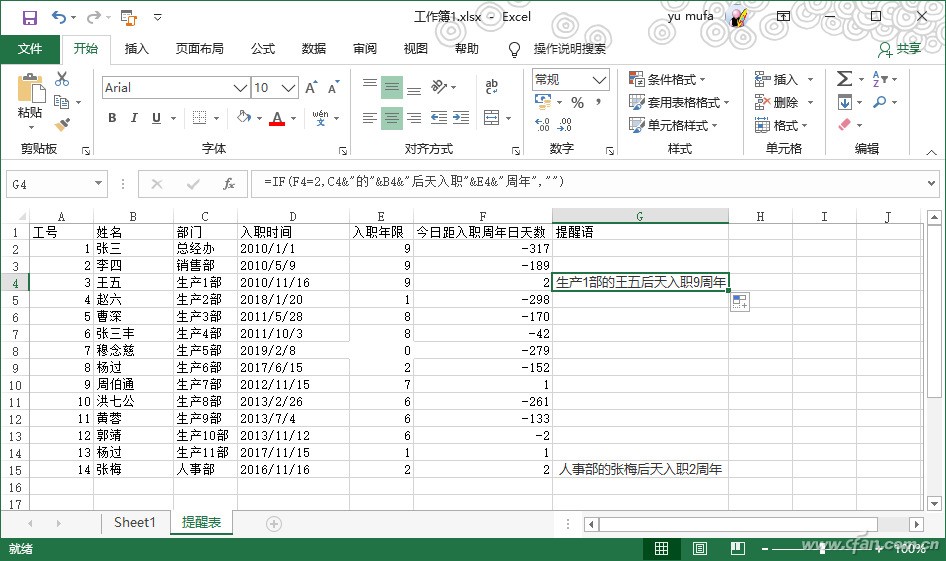This screenshot has width=946, height=561.
Task: Click the AutoSum sigma icon
Action: click(x=844, y=79)
